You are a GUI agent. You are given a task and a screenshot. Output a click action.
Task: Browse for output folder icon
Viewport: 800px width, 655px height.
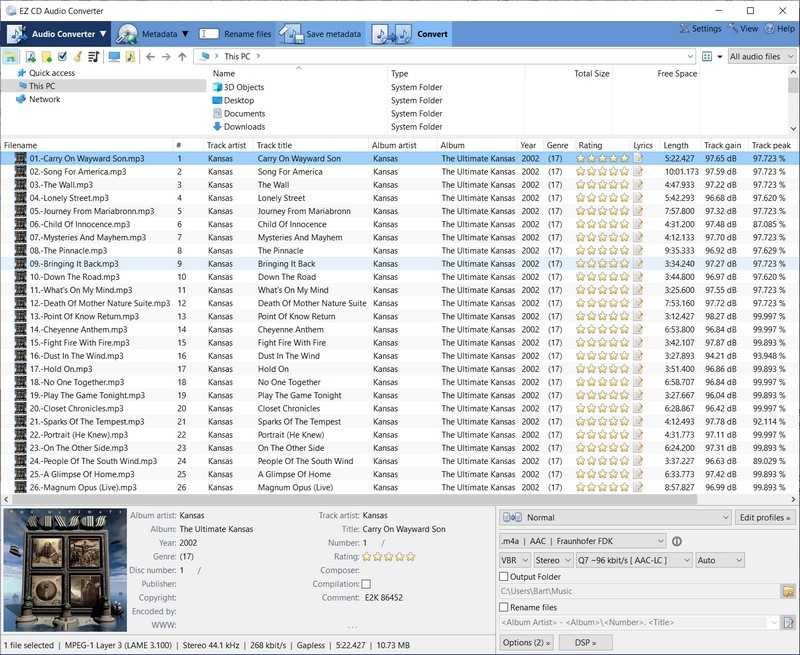788,591
